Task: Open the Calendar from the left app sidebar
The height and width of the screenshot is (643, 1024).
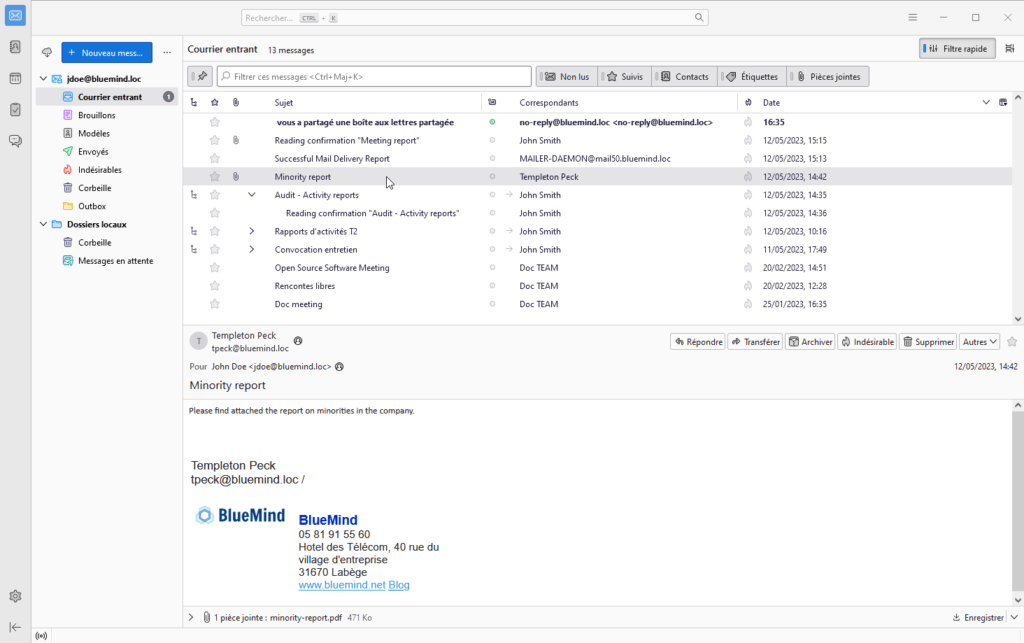Action: coord(15,79)
